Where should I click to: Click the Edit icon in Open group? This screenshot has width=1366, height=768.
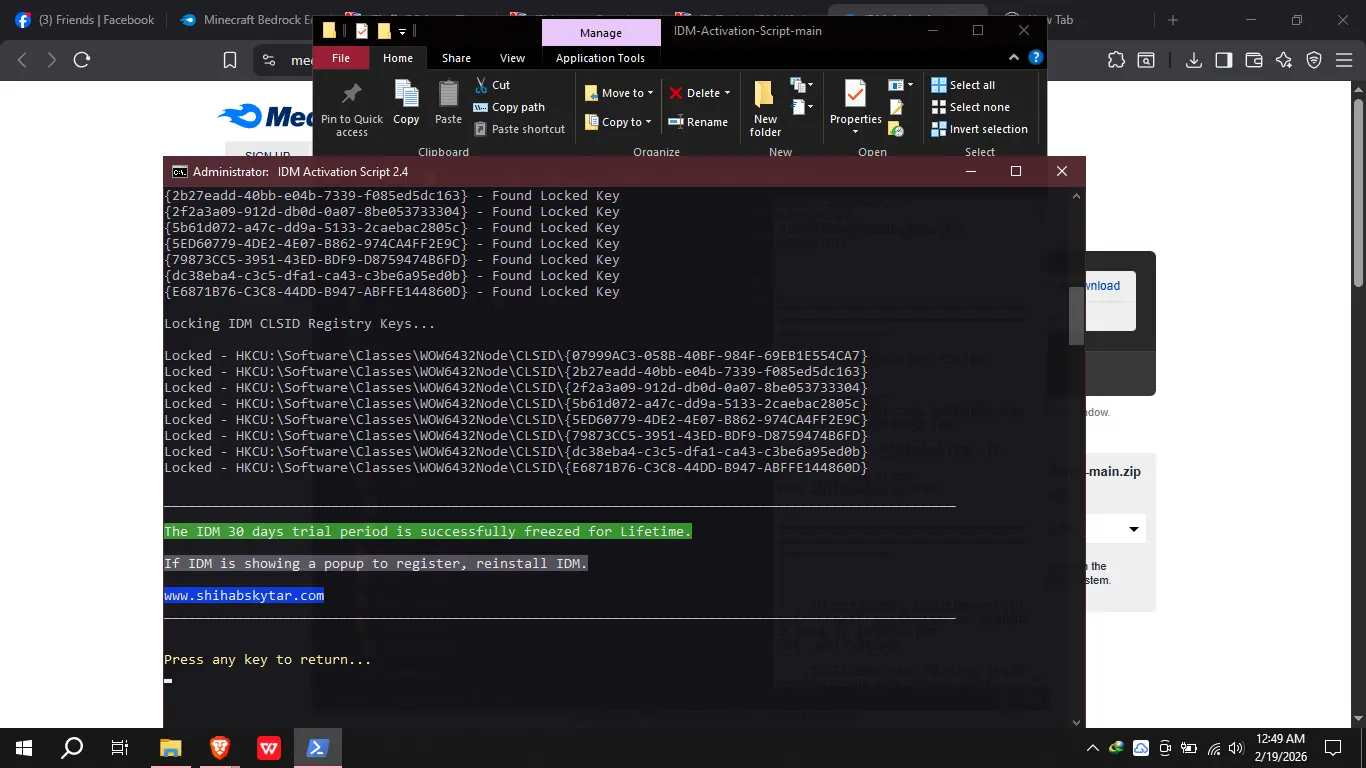(x=896, y=107)
